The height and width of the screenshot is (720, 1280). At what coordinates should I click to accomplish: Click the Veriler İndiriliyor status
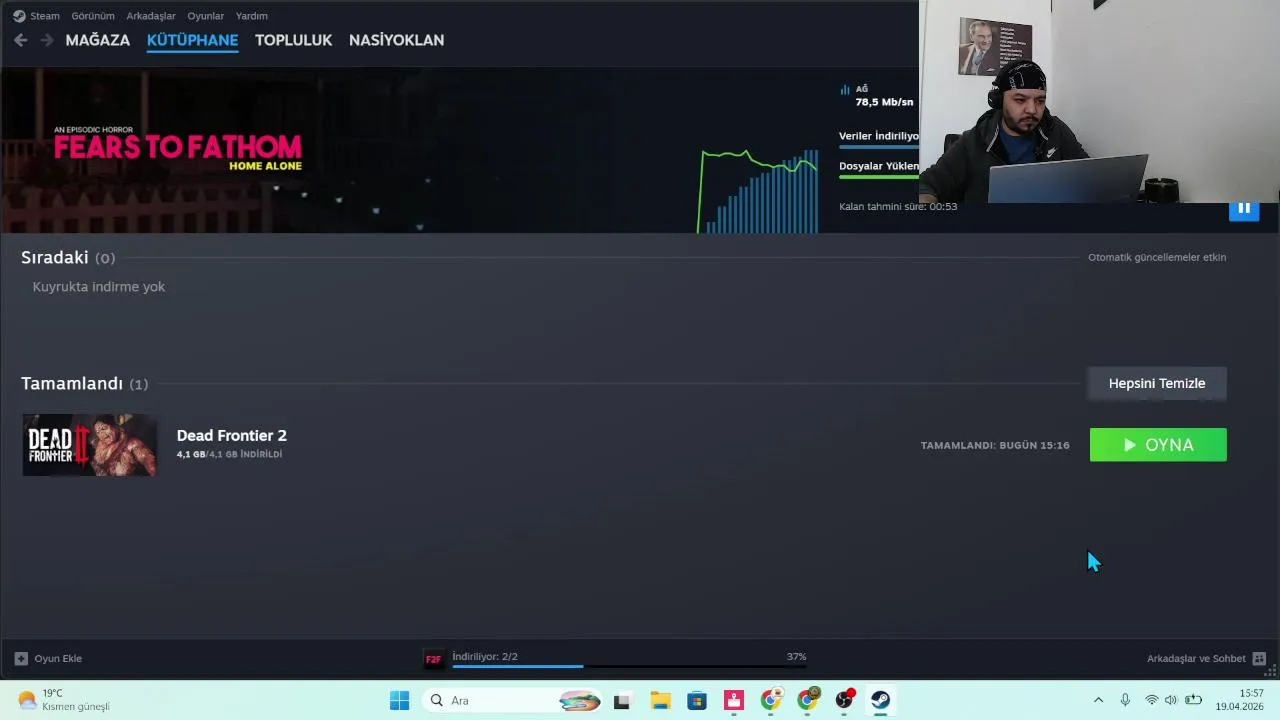[878, 136]
